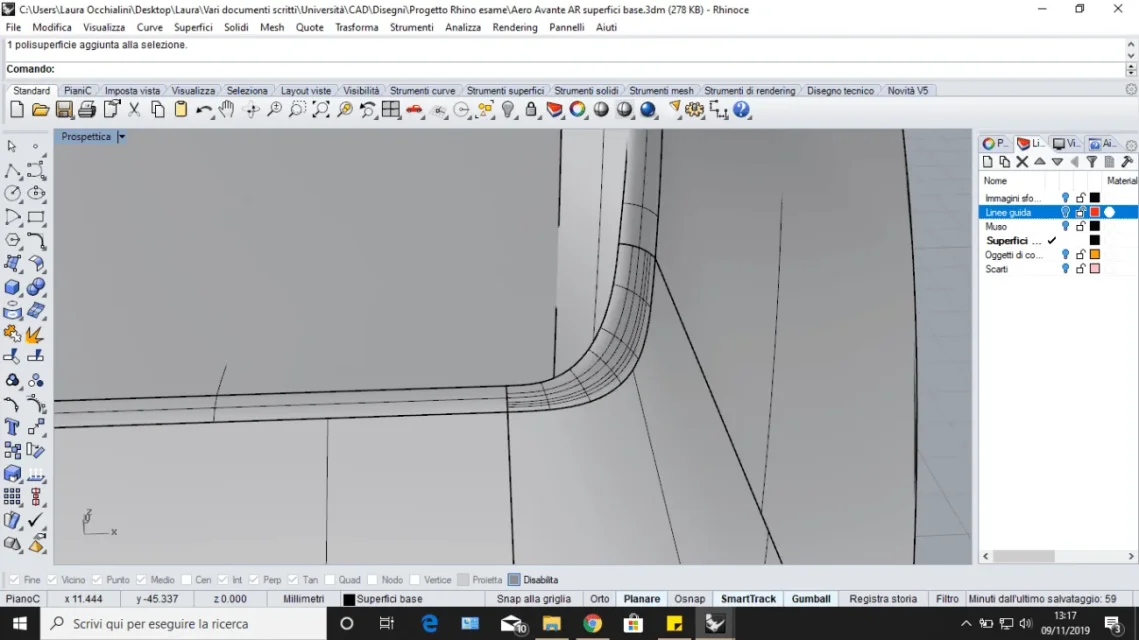Click the Options gear icon in toolbar
The height and width of the screenshot is (640, 1139).
coord(695,110)
